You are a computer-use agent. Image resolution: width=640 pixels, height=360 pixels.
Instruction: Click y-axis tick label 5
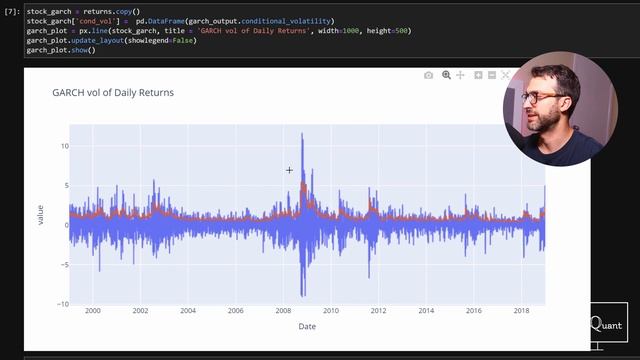click(67, 186)
